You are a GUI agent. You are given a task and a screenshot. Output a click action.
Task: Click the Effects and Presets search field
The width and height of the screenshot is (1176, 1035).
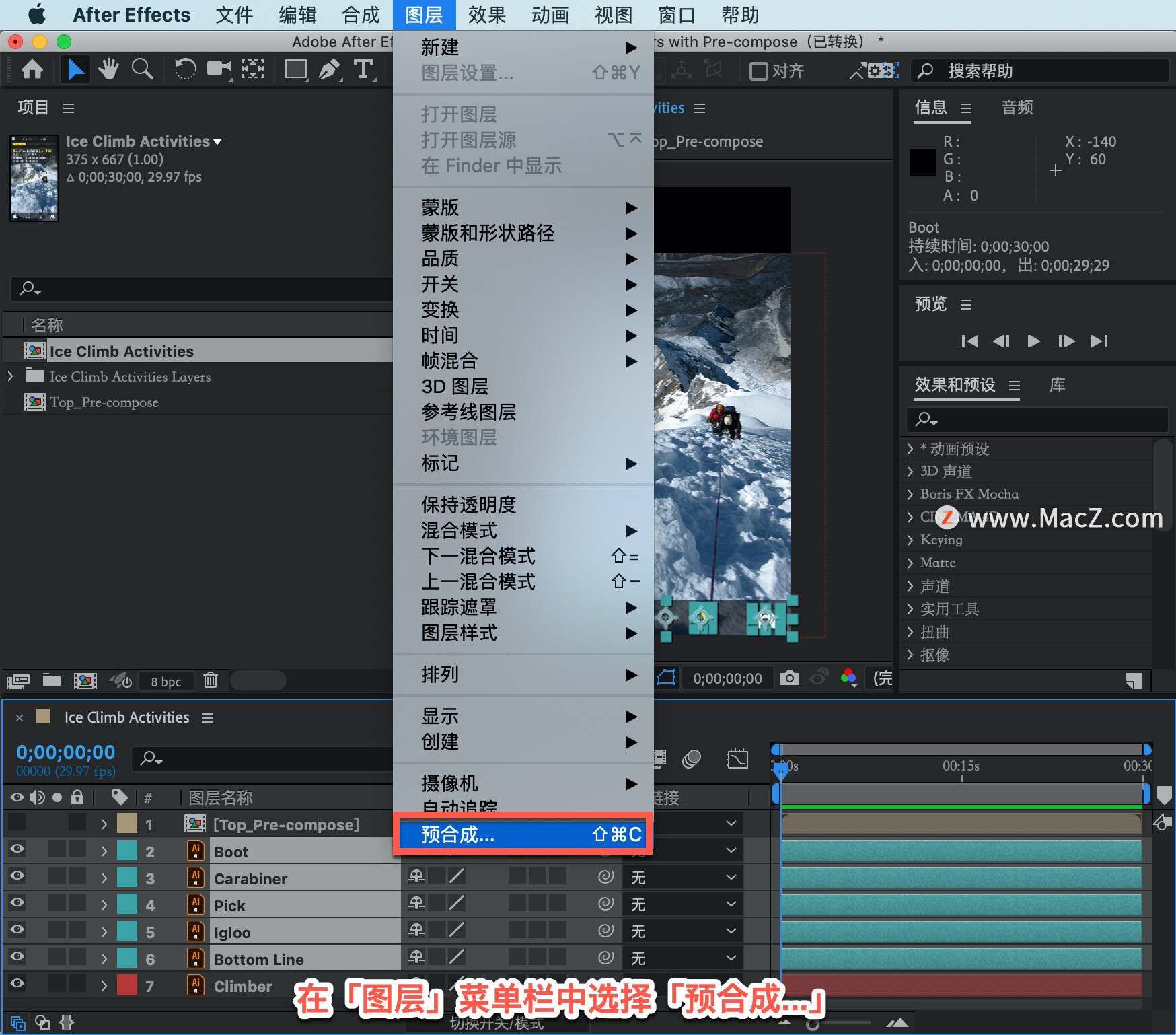coord(1037,419)
